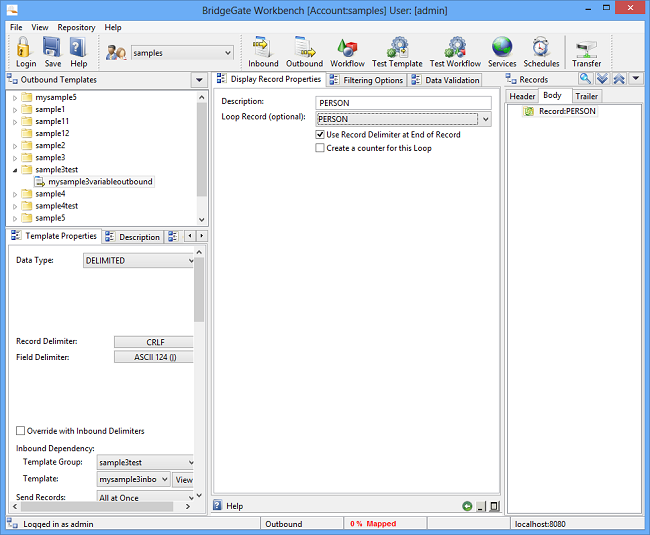Switch to the Filtering Options tab
This screenshot has height=535, width=650.
366,80
